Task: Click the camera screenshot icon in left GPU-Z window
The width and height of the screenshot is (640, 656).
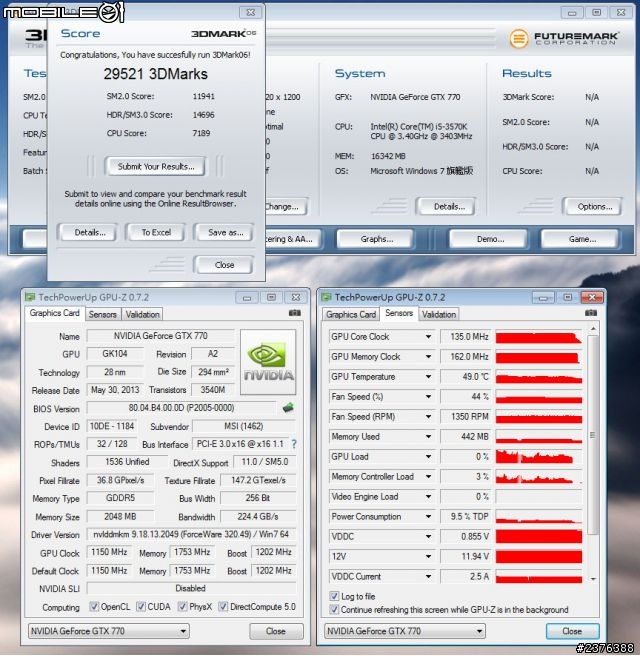Action: point(294,313)
